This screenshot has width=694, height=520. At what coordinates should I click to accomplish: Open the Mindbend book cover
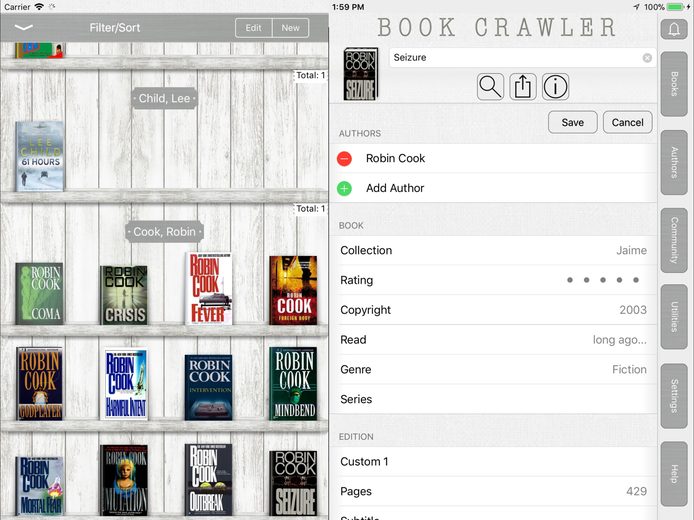click(293, 384)
